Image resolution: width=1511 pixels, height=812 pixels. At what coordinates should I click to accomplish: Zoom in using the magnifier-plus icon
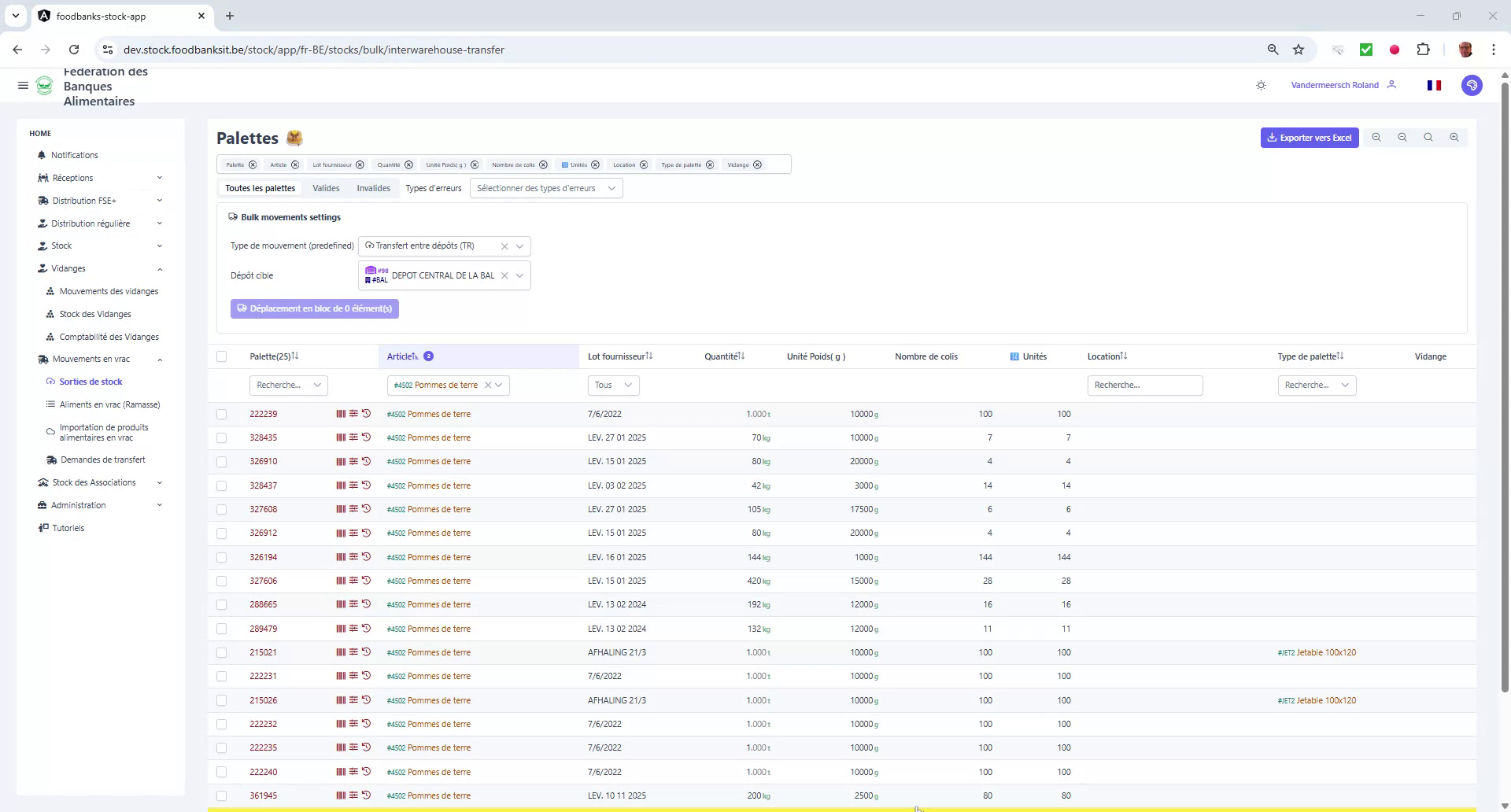click(1454, 137)
